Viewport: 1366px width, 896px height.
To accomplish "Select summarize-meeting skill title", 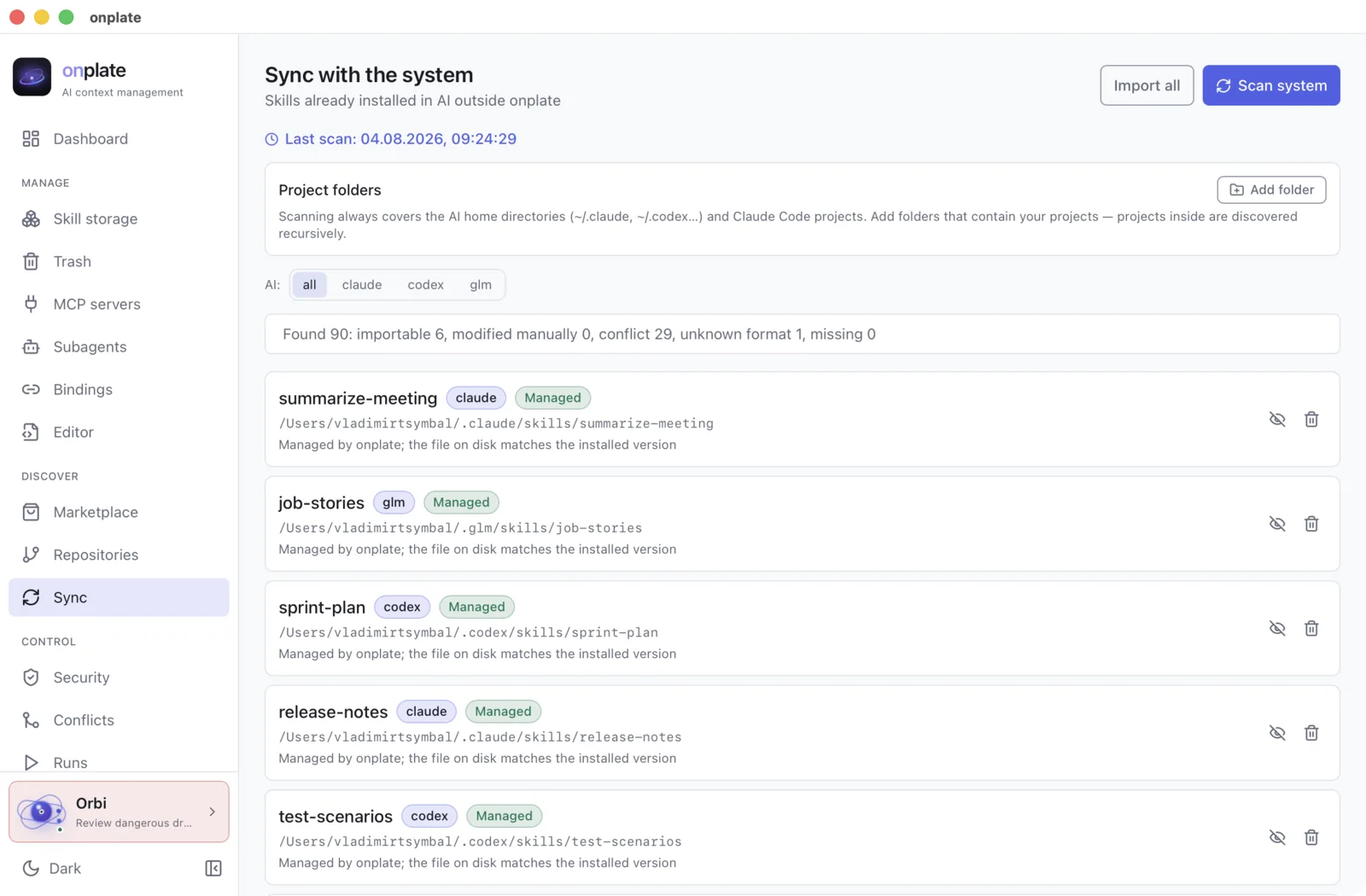I will coord(358,399).
